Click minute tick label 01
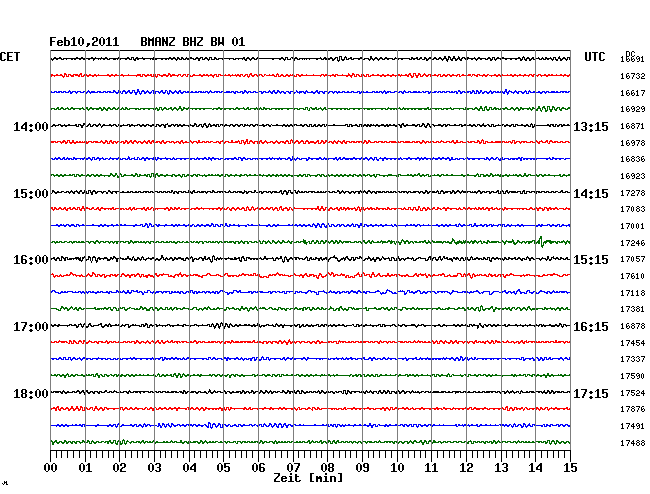This screenshot has width=650, height=494. [x=85, y=468]
